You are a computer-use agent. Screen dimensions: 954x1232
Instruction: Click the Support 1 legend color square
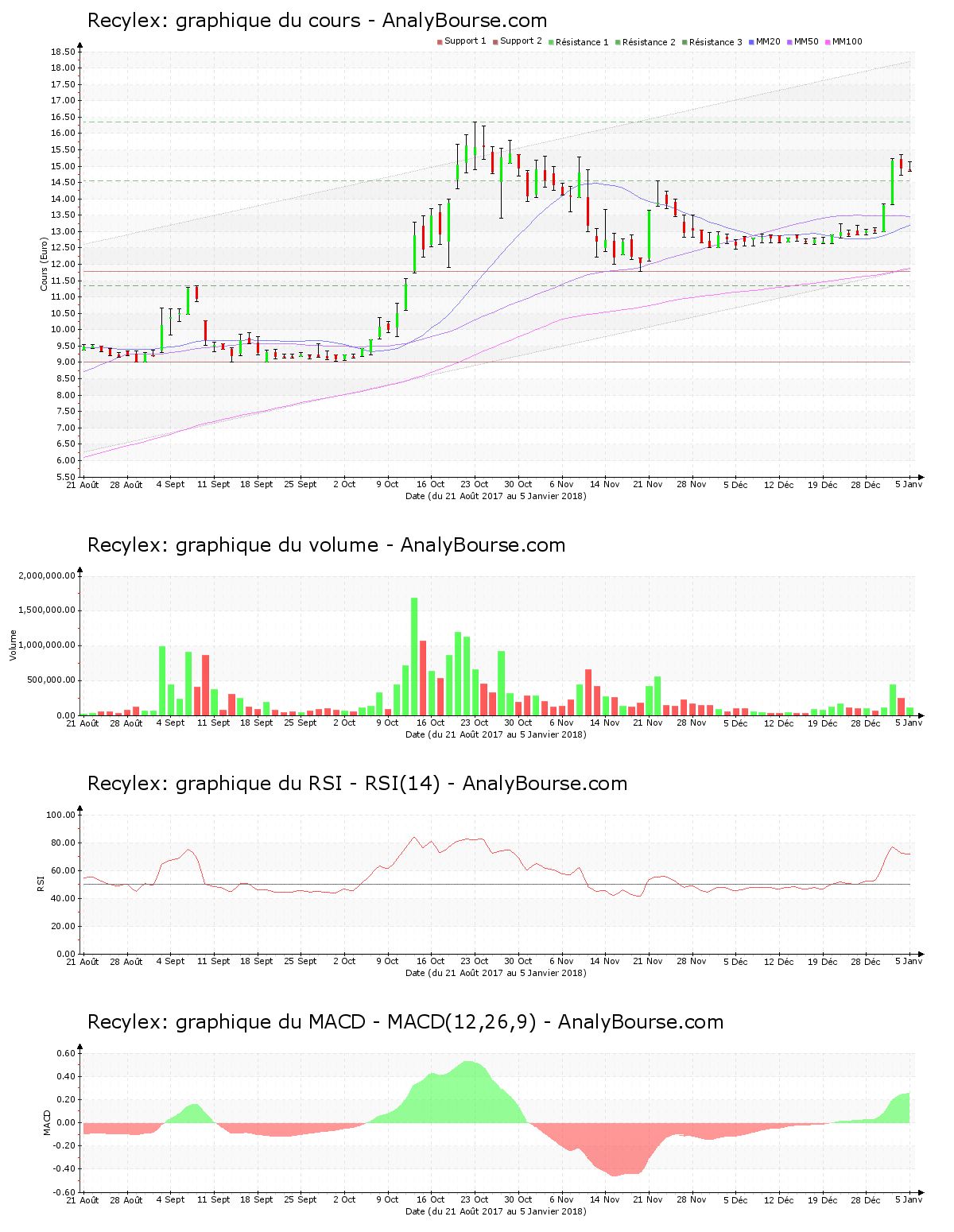coord(440,42)
